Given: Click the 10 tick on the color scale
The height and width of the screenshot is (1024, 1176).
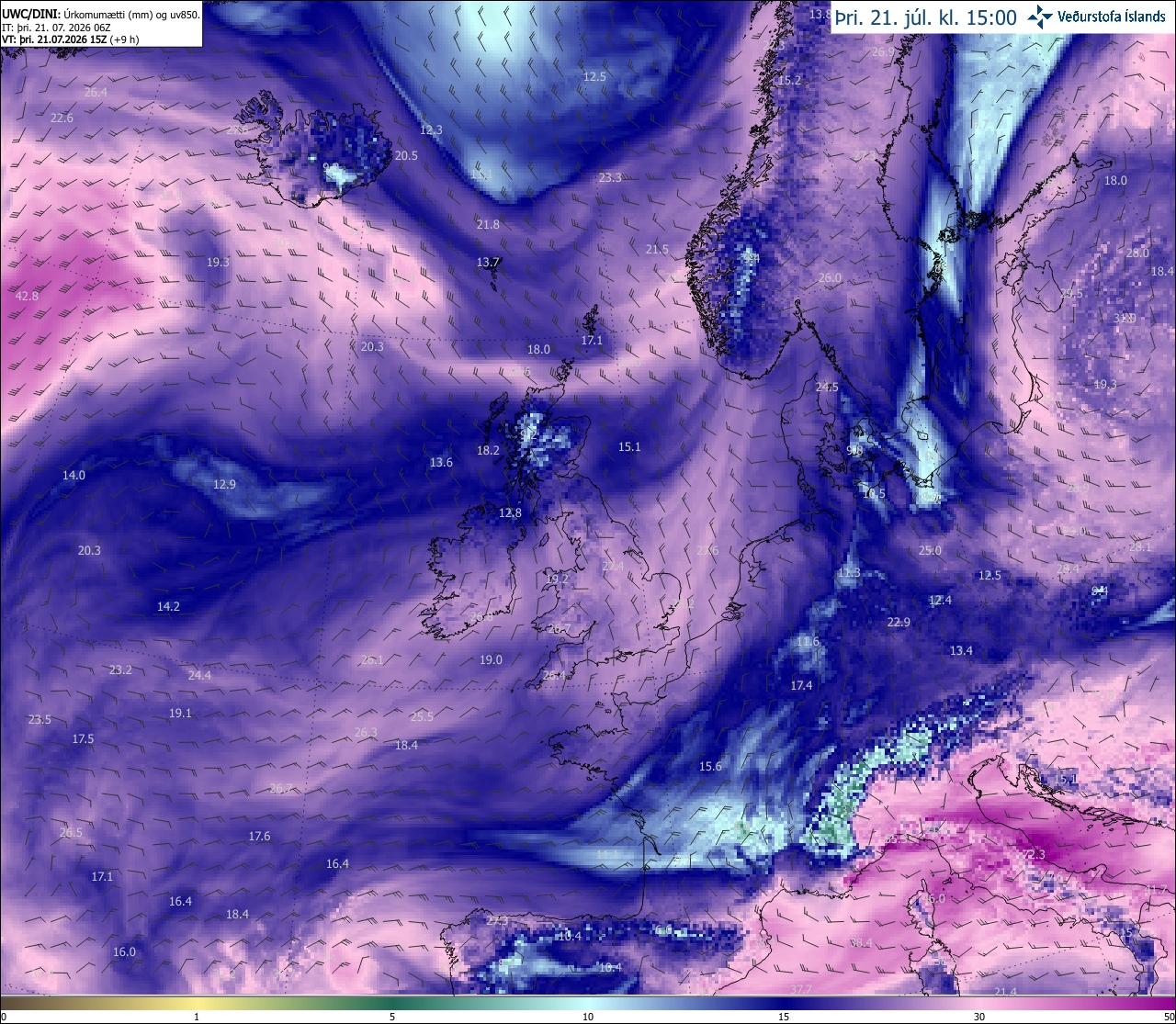Looking at the screenshot, I should pyautogui.click(x=588, y=1017).
